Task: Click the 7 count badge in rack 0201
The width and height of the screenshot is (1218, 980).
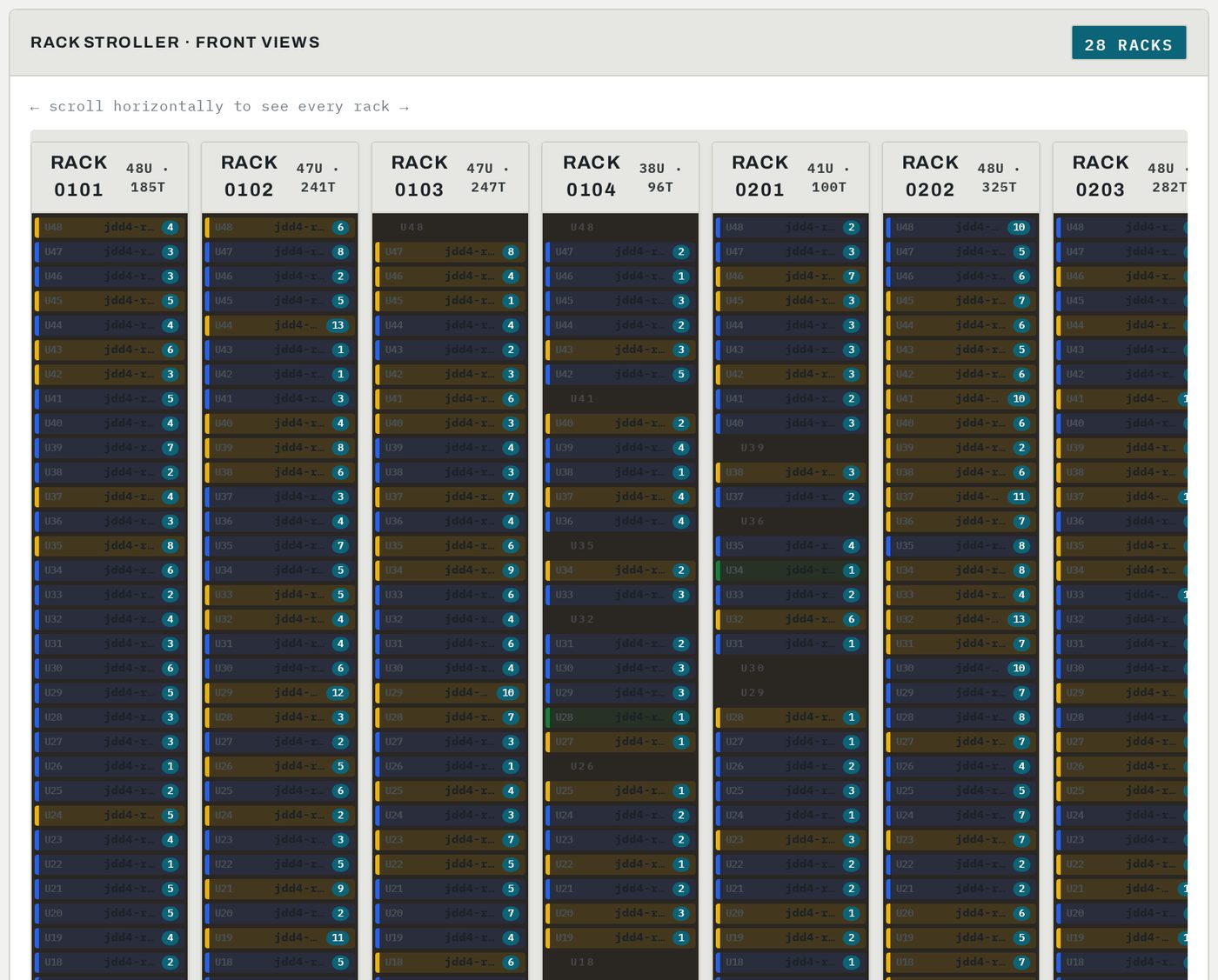Action: coord(852,277)
